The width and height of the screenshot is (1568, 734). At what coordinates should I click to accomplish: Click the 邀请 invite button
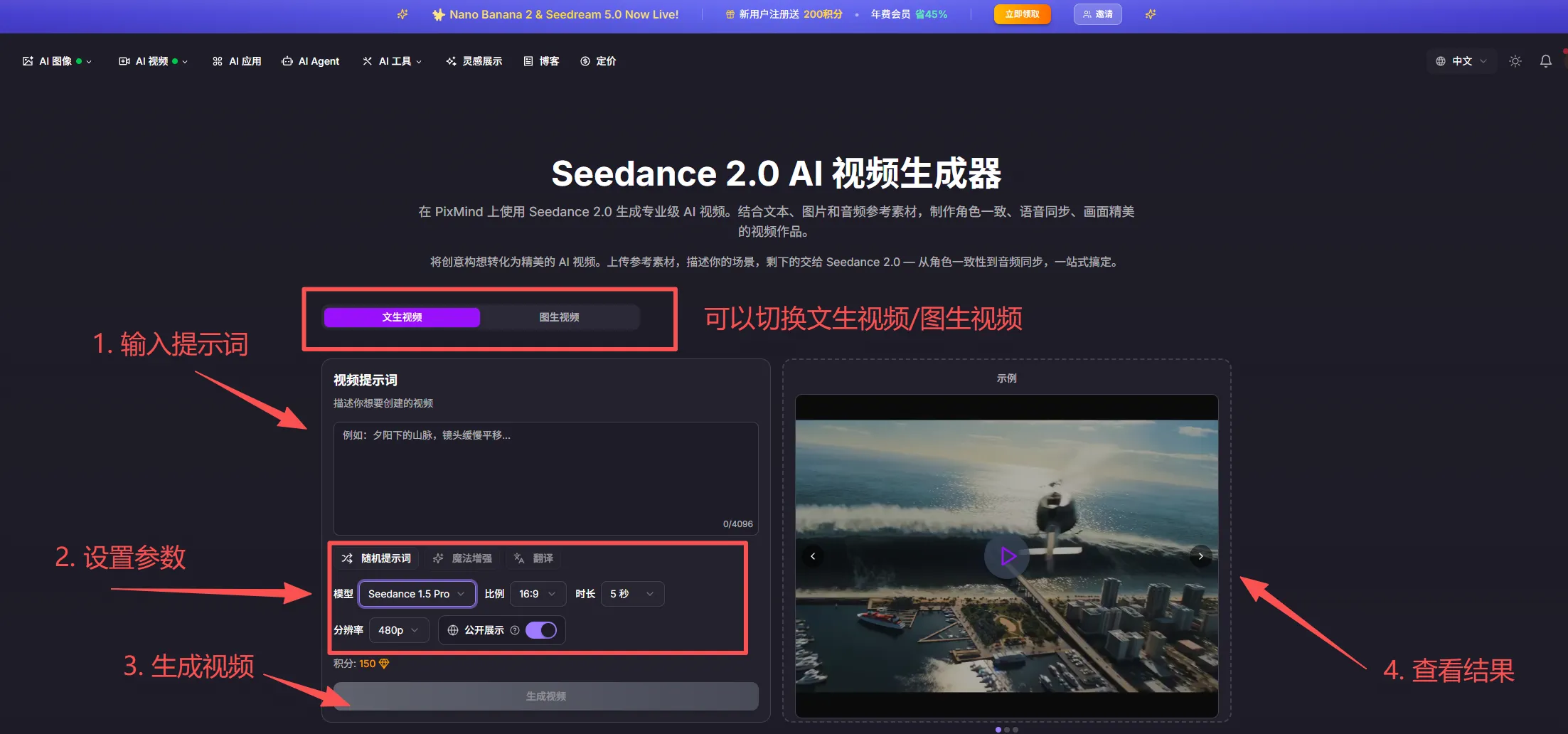click(1097, 14)
